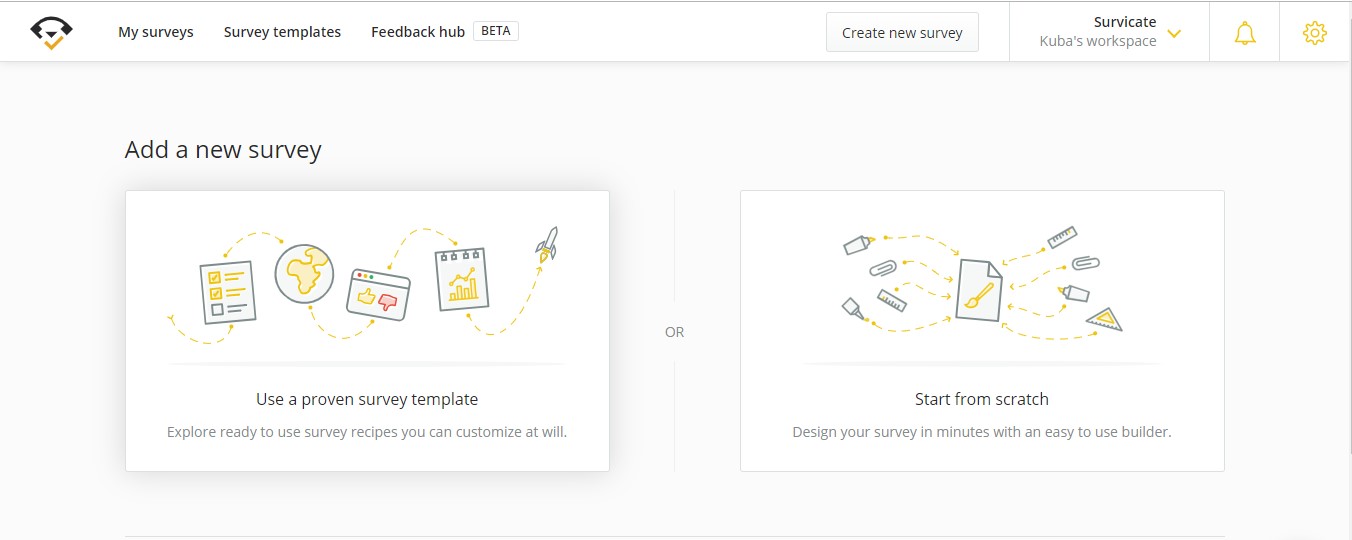Image resolution: width=1352 pixels, height=540 pixels.
Task: Click the Survicate logo icon
Action: click(x=51, y=32)
